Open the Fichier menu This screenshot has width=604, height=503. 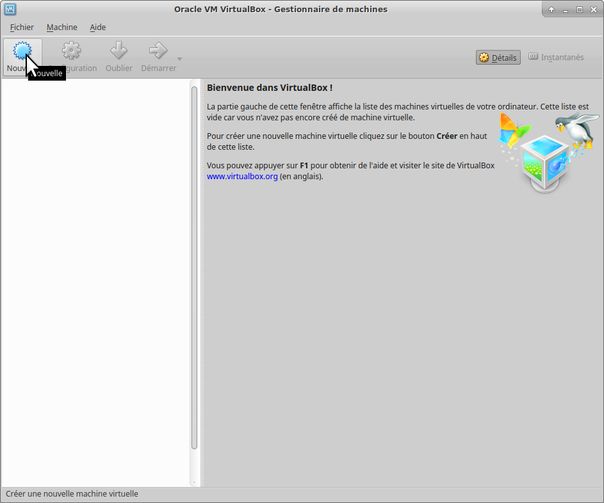[x=22, y=27]
